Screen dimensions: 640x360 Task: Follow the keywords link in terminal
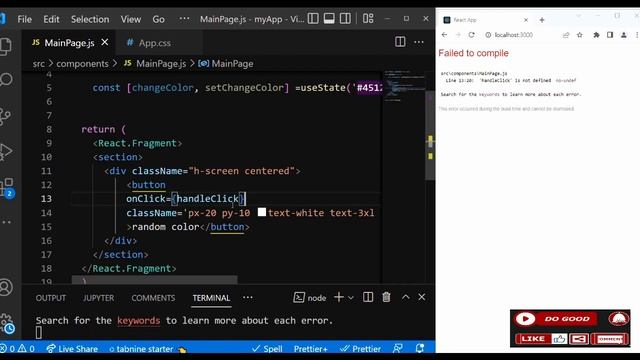(138, 321)
